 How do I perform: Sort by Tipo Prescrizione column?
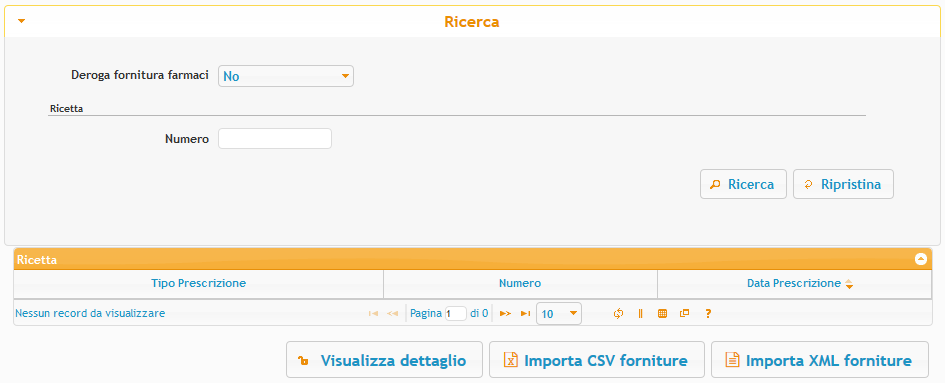198,283
